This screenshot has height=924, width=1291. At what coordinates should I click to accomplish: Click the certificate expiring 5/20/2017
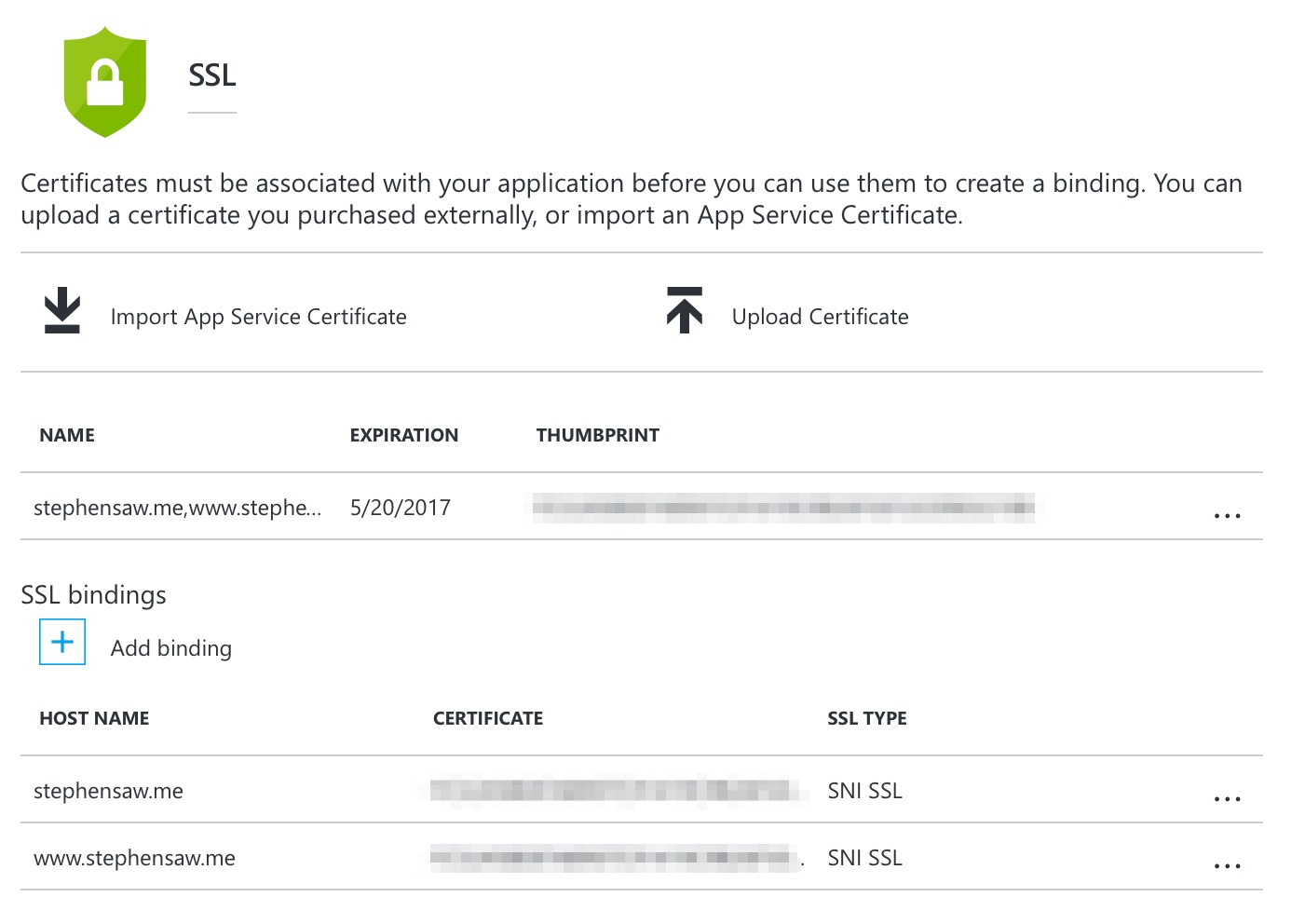401,508
